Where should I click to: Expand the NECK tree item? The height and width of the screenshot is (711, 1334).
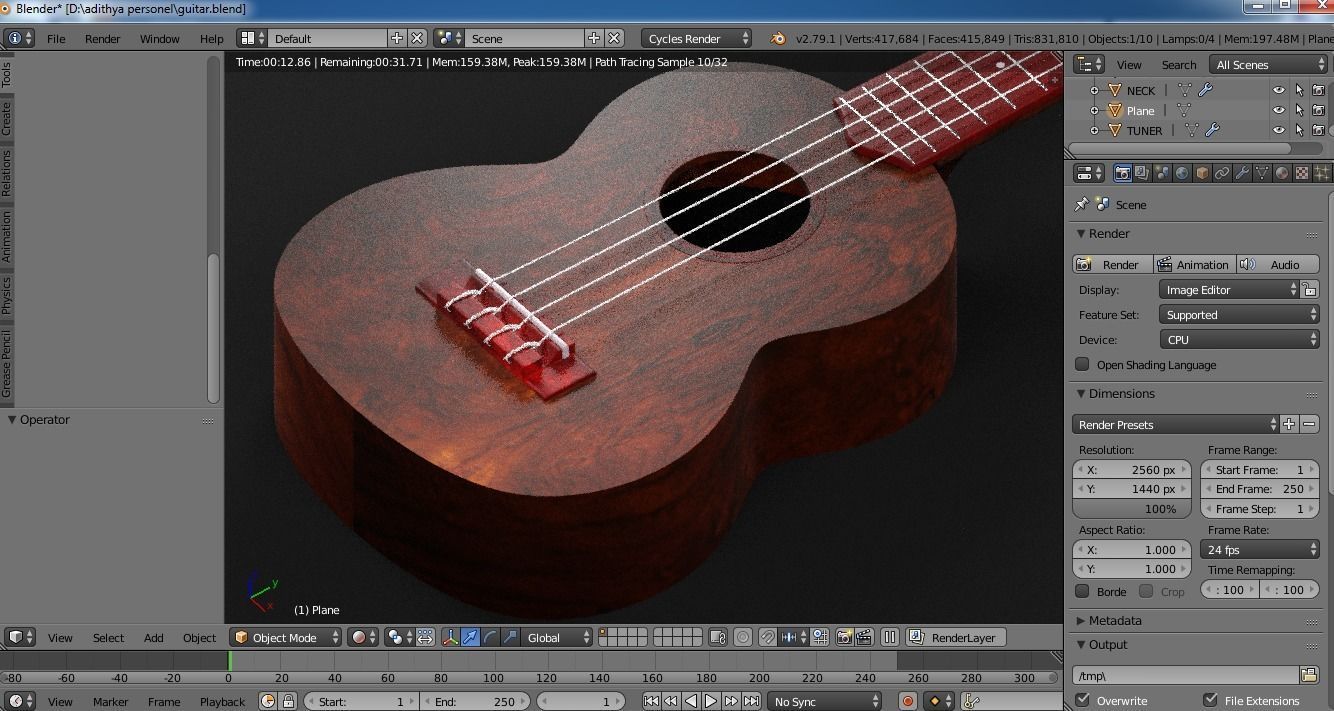point(1094,90)
